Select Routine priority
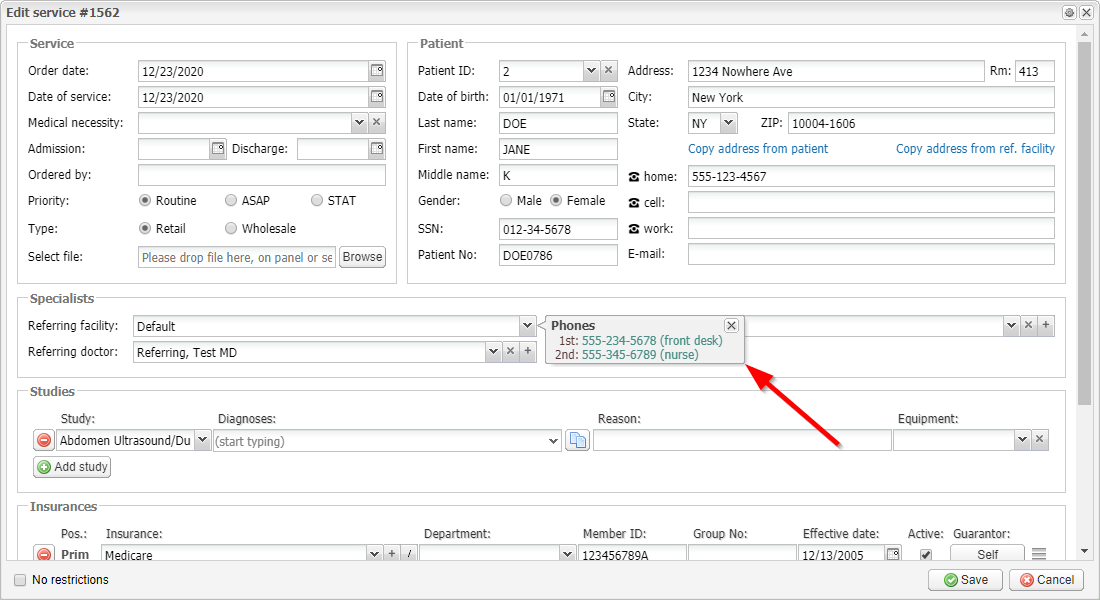The height and width of the screenshot is (600, 1100). click(x=145, y=201)
